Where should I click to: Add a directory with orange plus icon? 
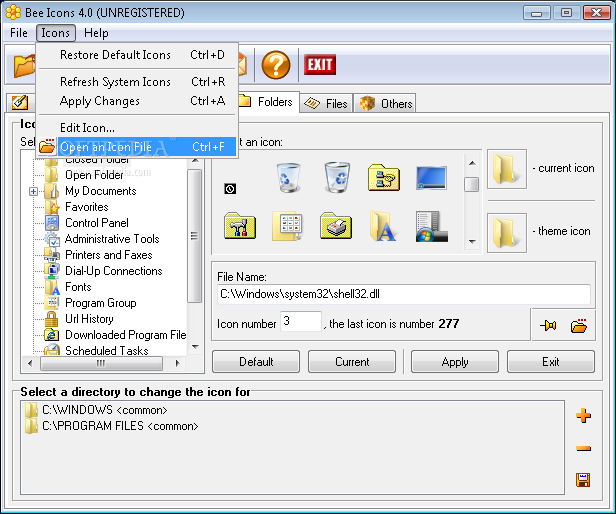click(583, 415)
